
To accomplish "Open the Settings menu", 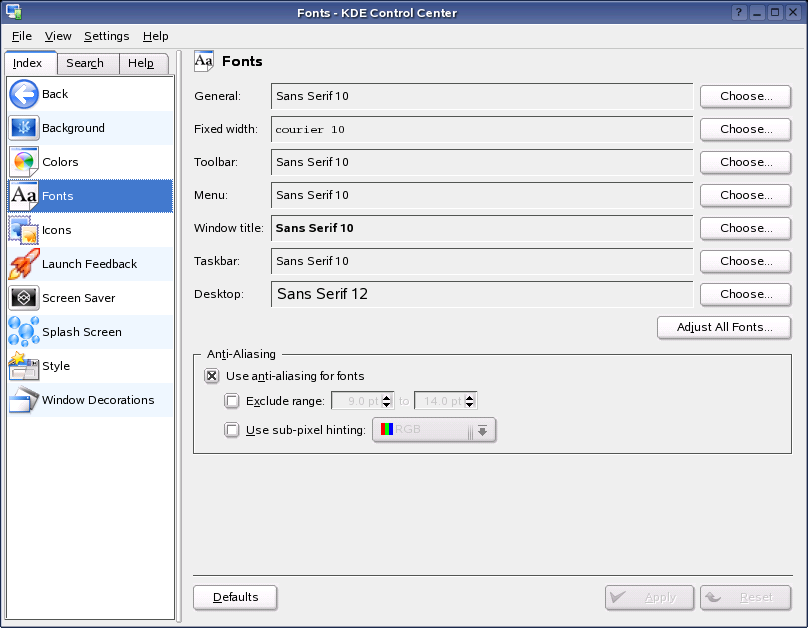I will point(106,36).
